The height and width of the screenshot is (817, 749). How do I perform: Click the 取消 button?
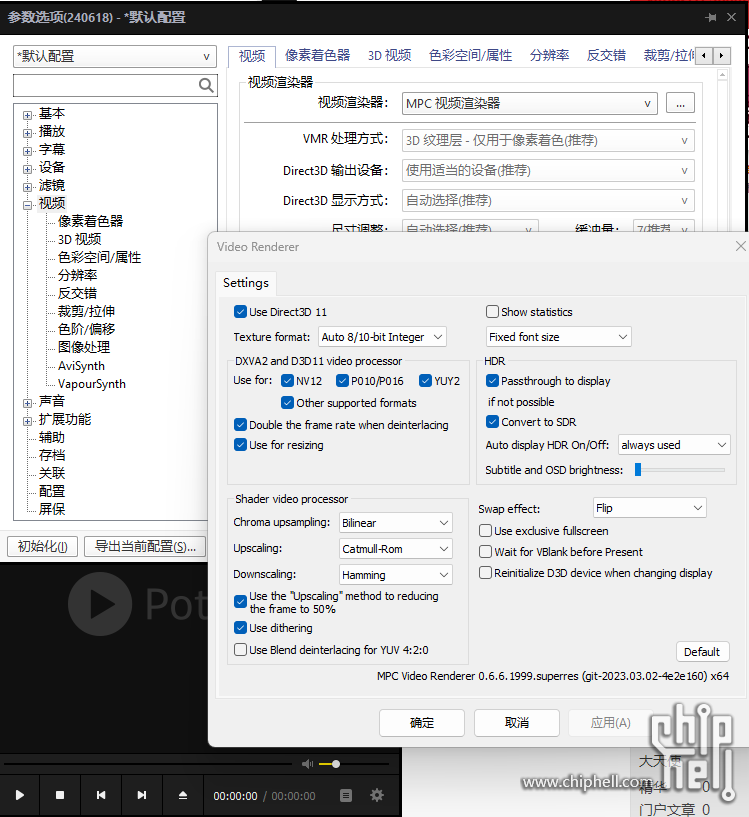(x=517, y=723)
